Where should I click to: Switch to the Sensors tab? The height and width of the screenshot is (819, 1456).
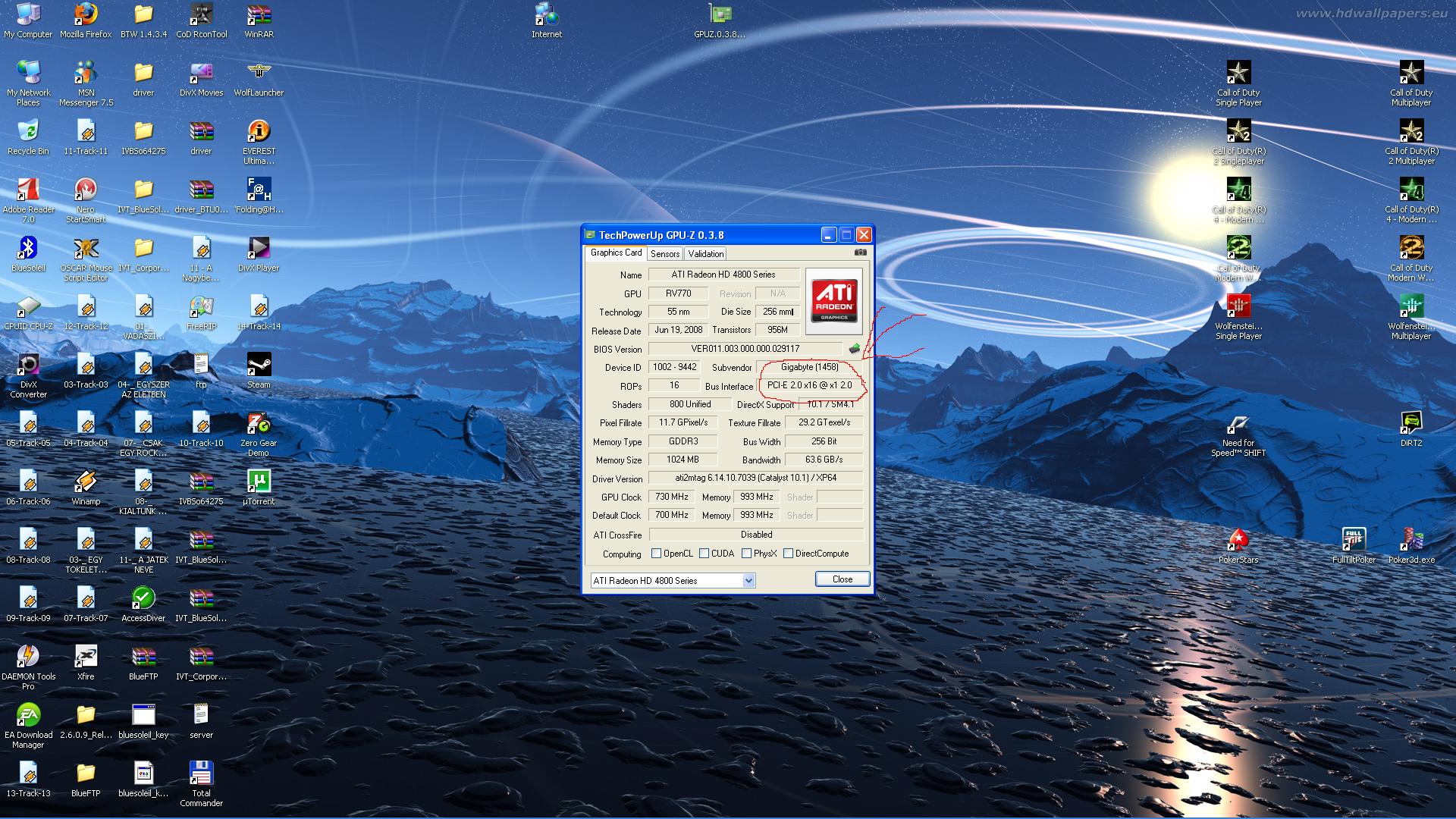pos(665,254)
